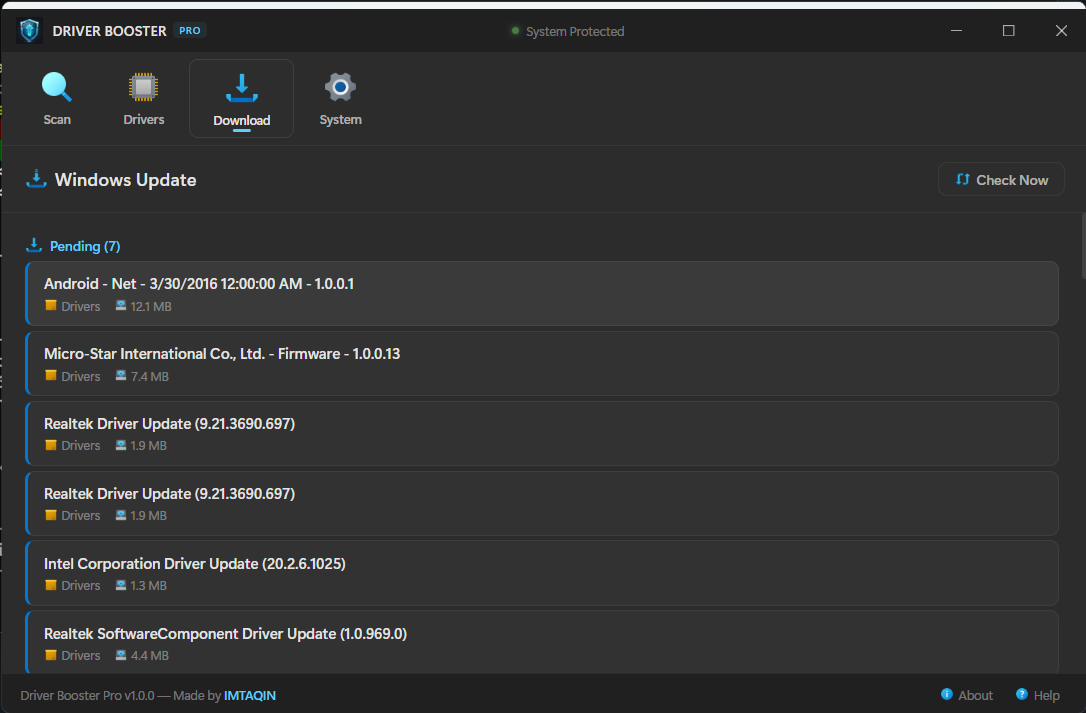Open the Scan magnifier icon
Viewport: 1086px width, 713px height.
pyautogui.click(x=57, y=87)
